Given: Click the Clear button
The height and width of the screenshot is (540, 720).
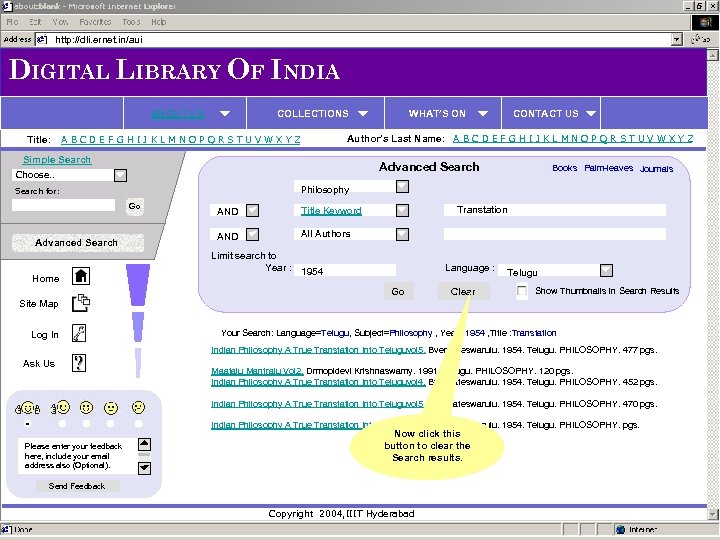Looking at the screenshot, I should pos(463,291).
